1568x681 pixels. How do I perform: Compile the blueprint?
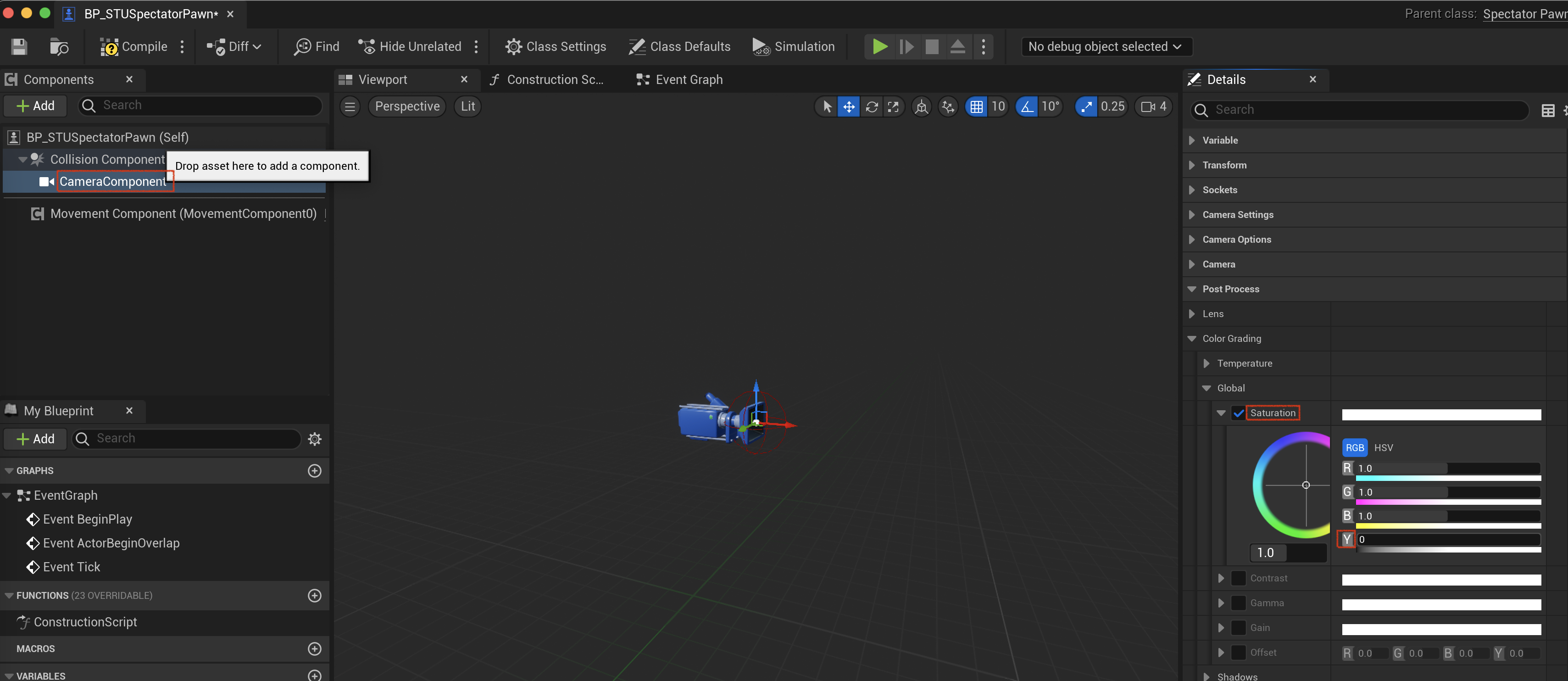[x=134, y=46]
